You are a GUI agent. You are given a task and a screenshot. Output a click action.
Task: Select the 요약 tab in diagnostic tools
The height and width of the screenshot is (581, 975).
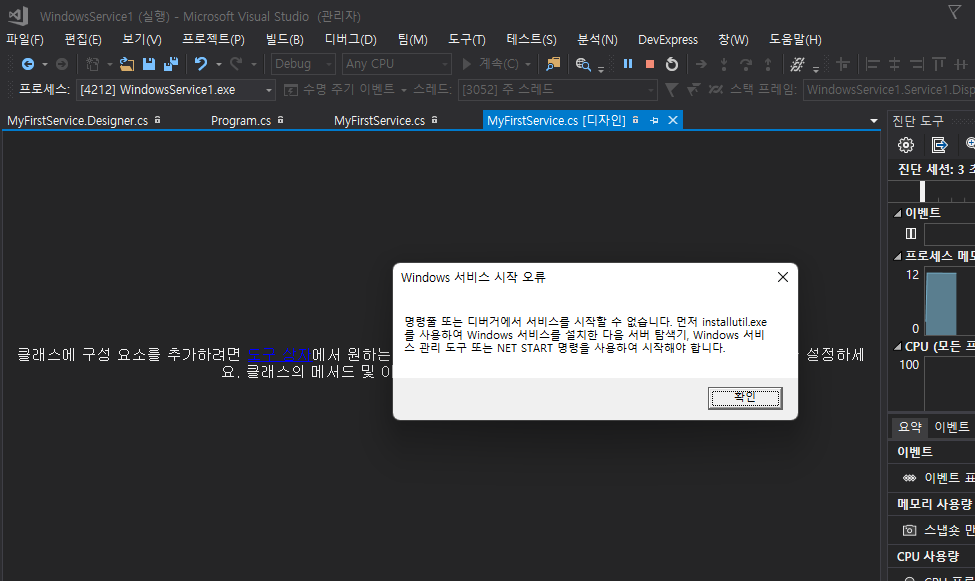click(910, 427)
